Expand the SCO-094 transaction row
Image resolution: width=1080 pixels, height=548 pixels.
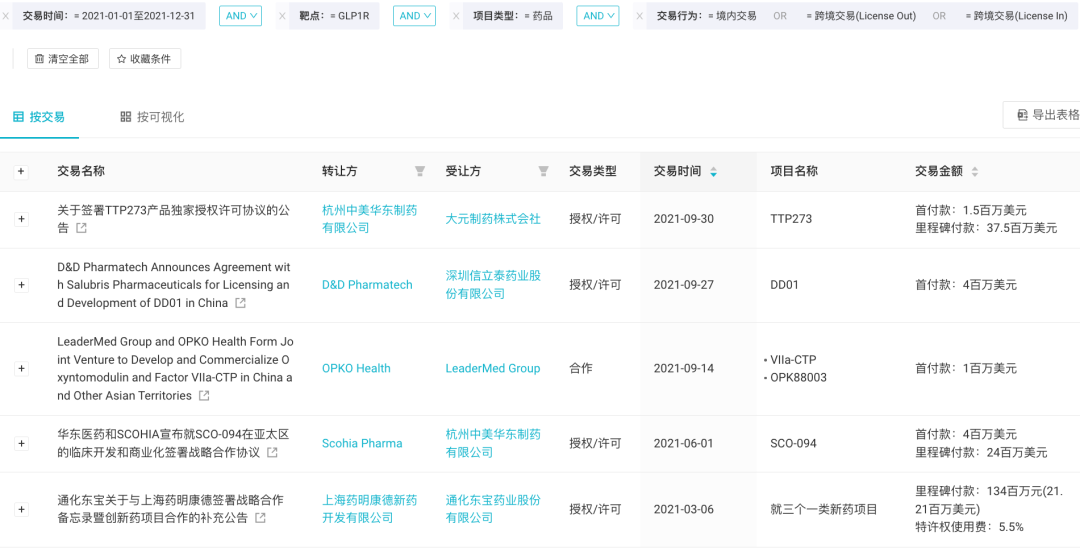point(21,443)
